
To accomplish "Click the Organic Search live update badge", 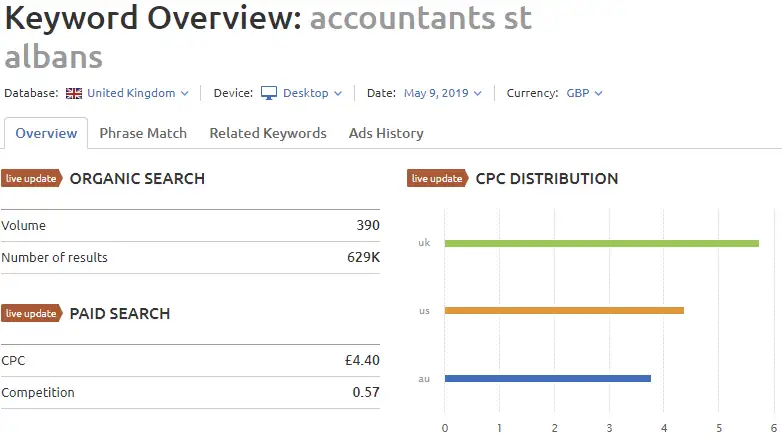I will pyautogui.click(x=31, y=179).
